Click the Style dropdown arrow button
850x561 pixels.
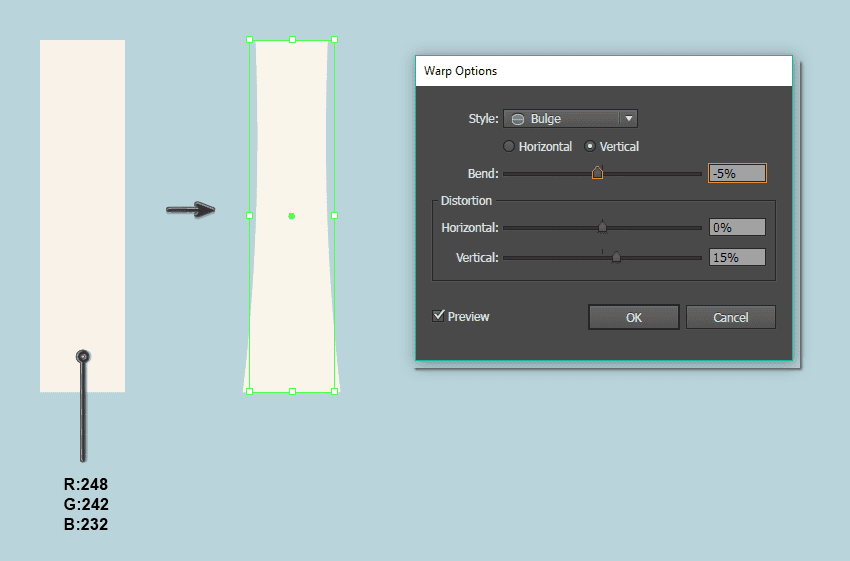[629, 119]
